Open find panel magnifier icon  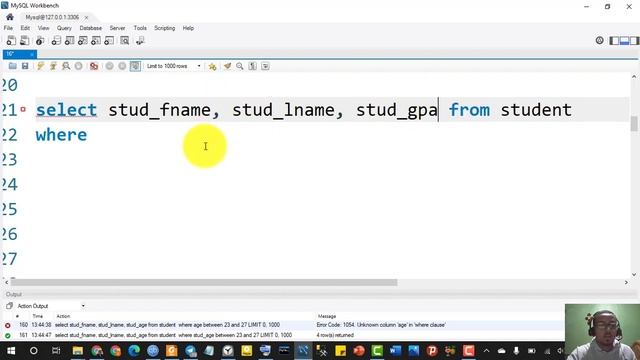click(x=240, y=66)
